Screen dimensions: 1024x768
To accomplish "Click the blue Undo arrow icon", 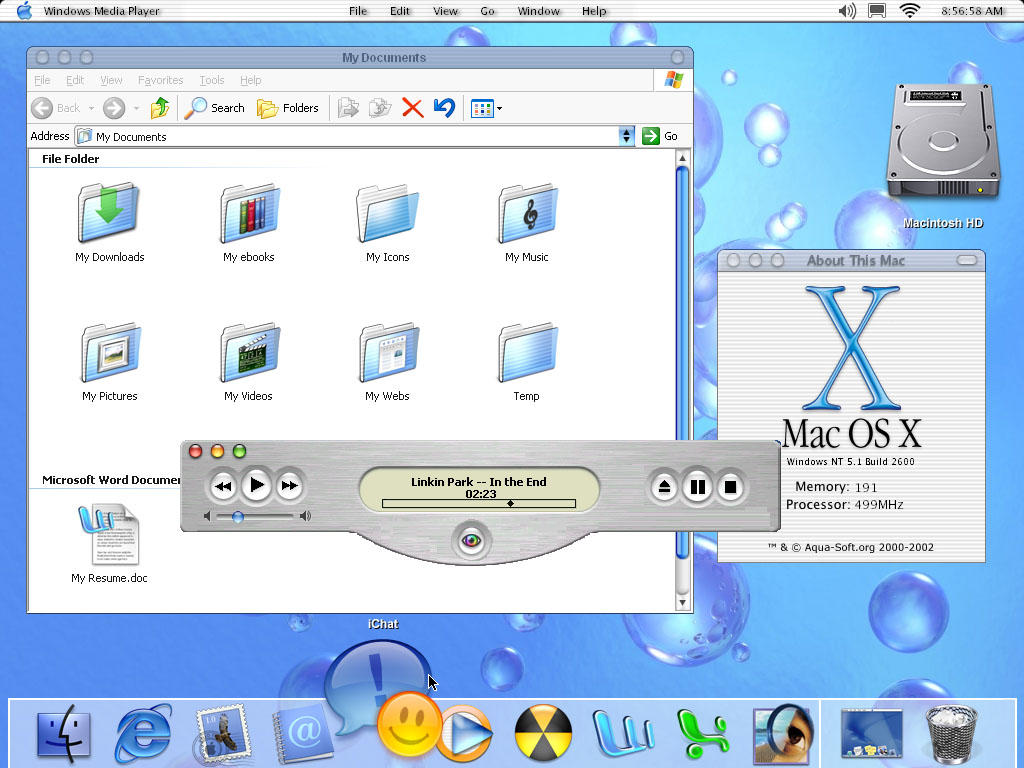I will [445, 108].
